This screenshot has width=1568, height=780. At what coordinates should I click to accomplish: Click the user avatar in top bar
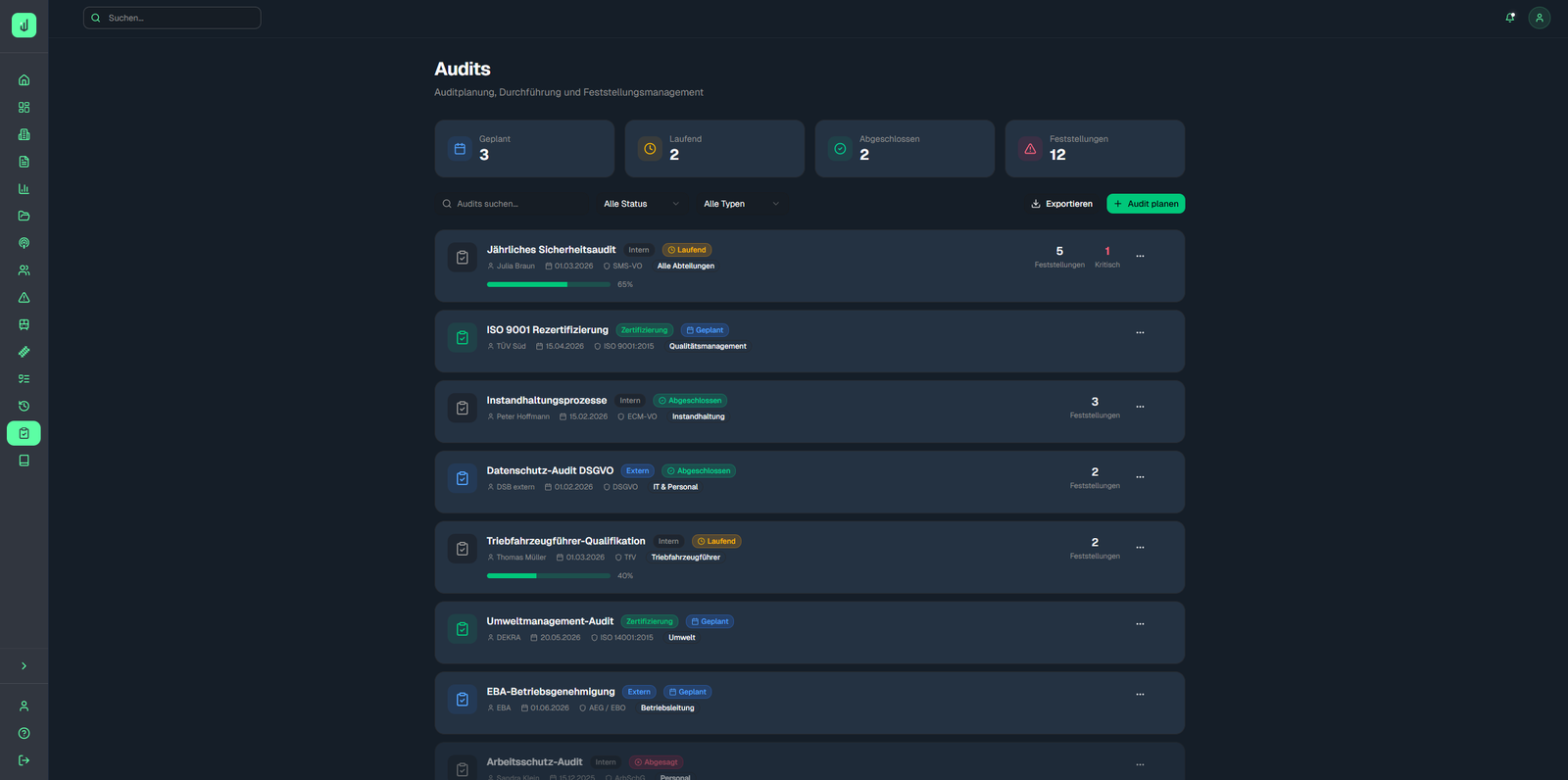point(1539,18)
